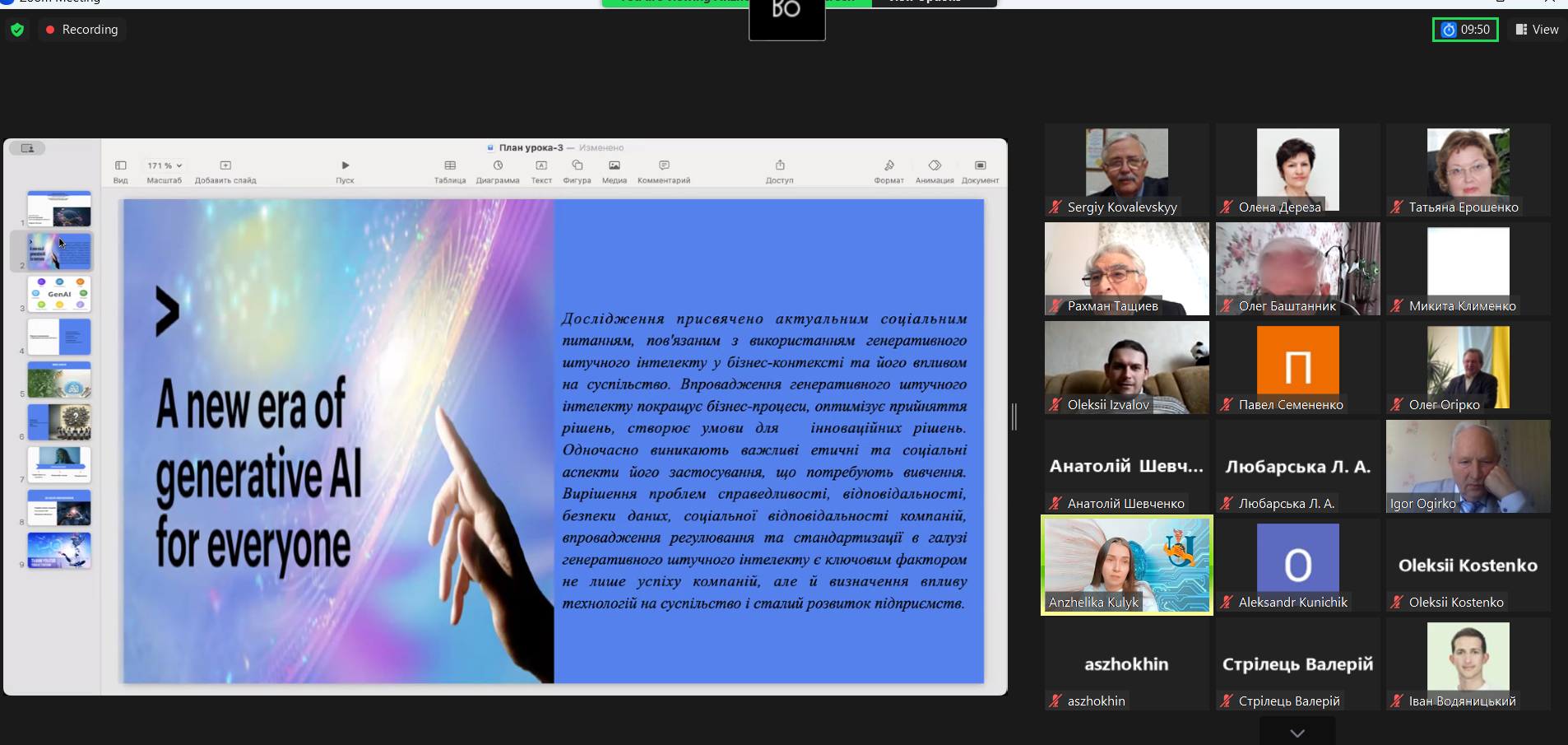Click muted mic icon beside Любарська Л. А.

[x=1227, y=504]
